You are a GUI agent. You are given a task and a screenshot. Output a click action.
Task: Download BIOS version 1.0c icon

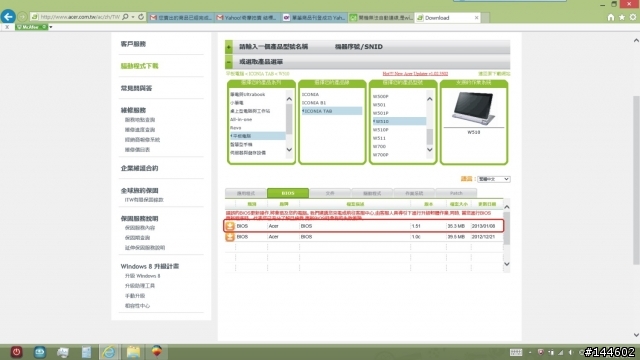point(230,237)
